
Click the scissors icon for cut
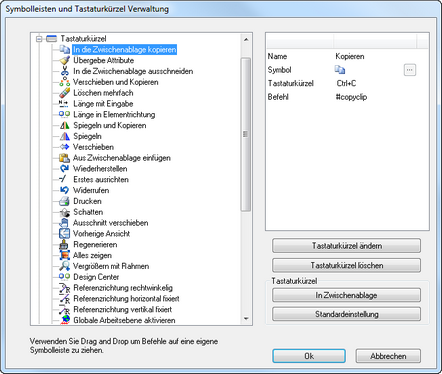point(64,71)
